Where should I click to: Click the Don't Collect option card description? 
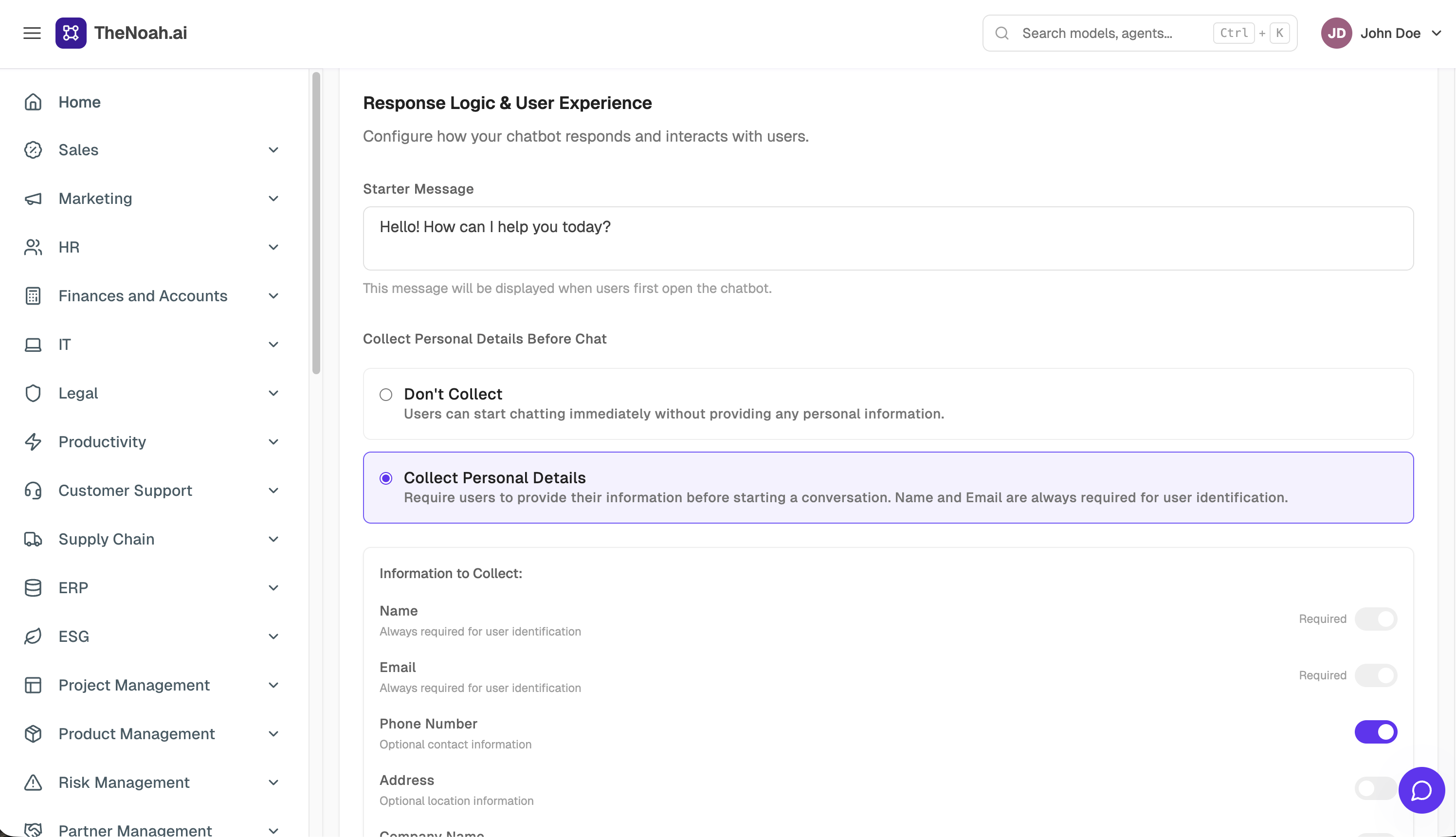click(x=673, y=414)
